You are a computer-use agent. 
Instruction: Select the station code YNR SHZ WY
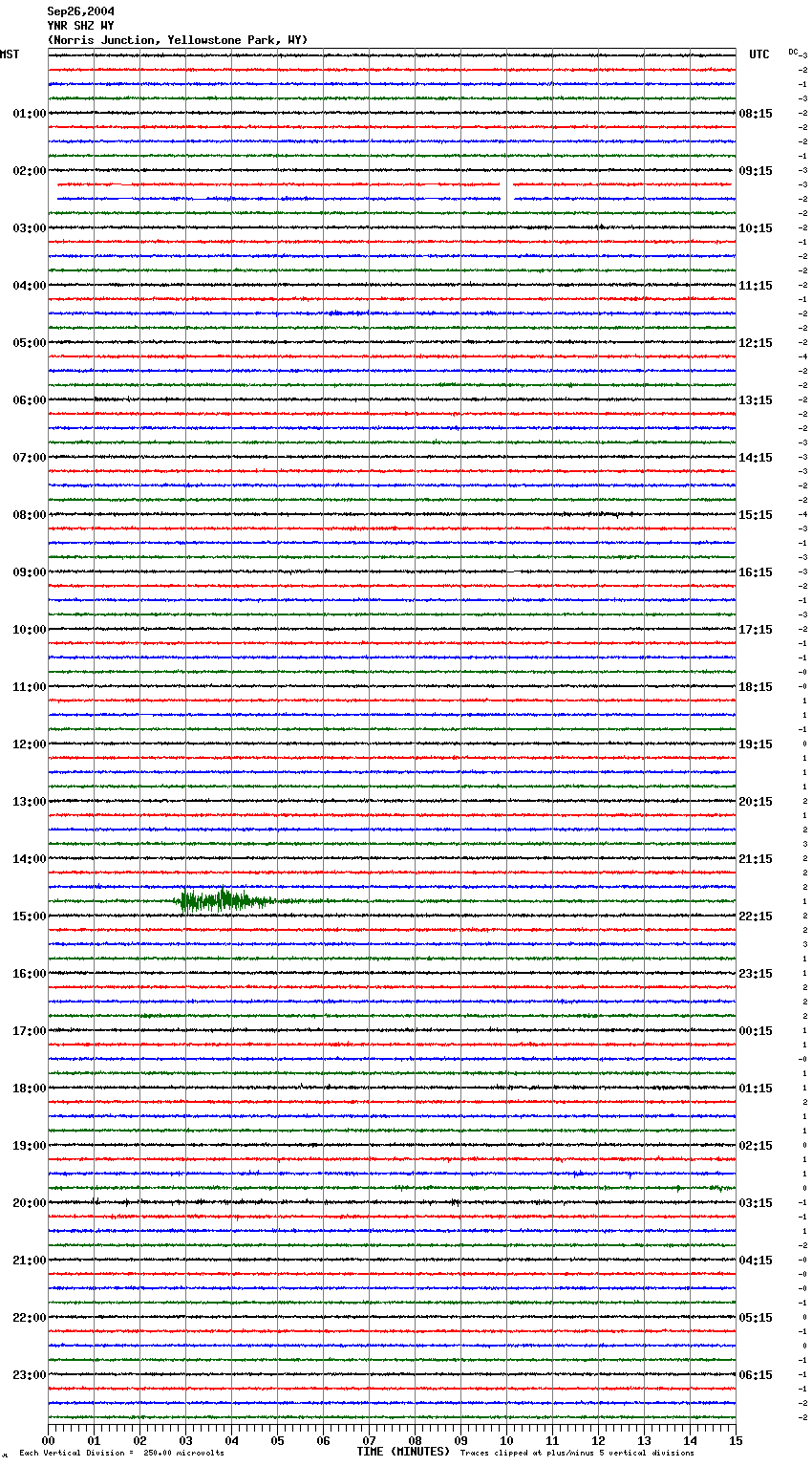tap(80, 26)
